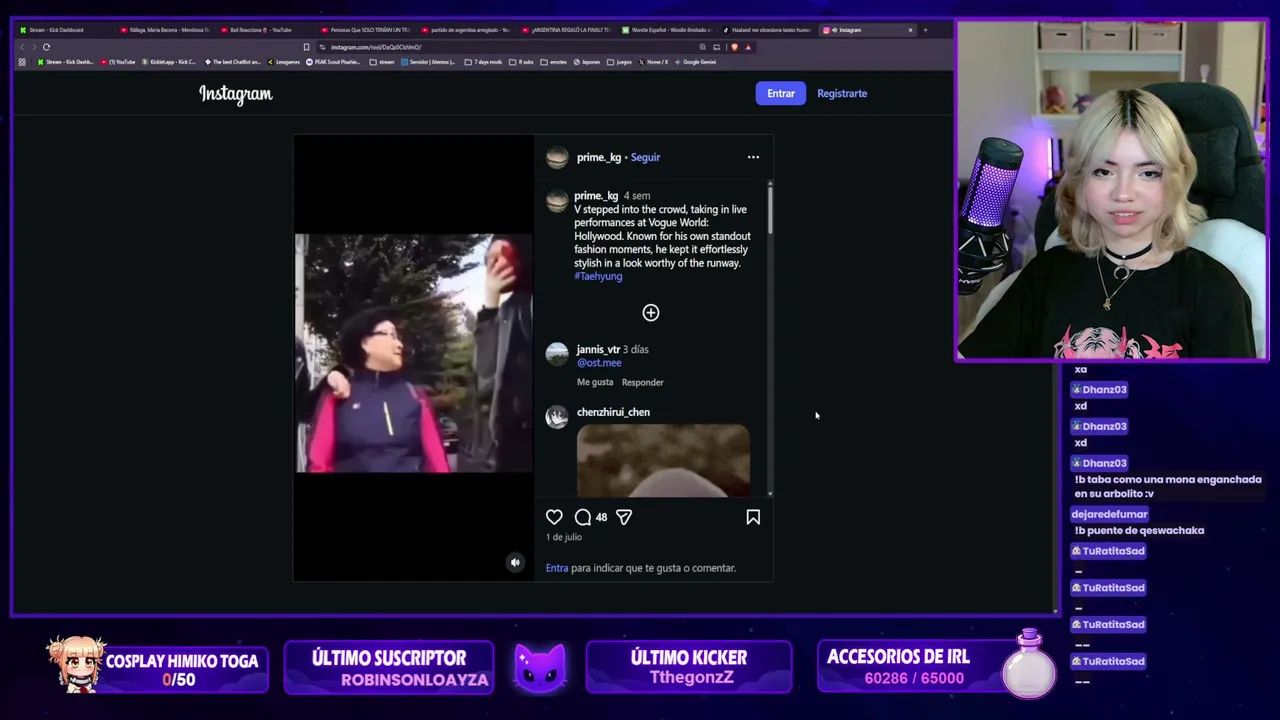
Task: Play or pause the reel video
Action: coord(414,353)
